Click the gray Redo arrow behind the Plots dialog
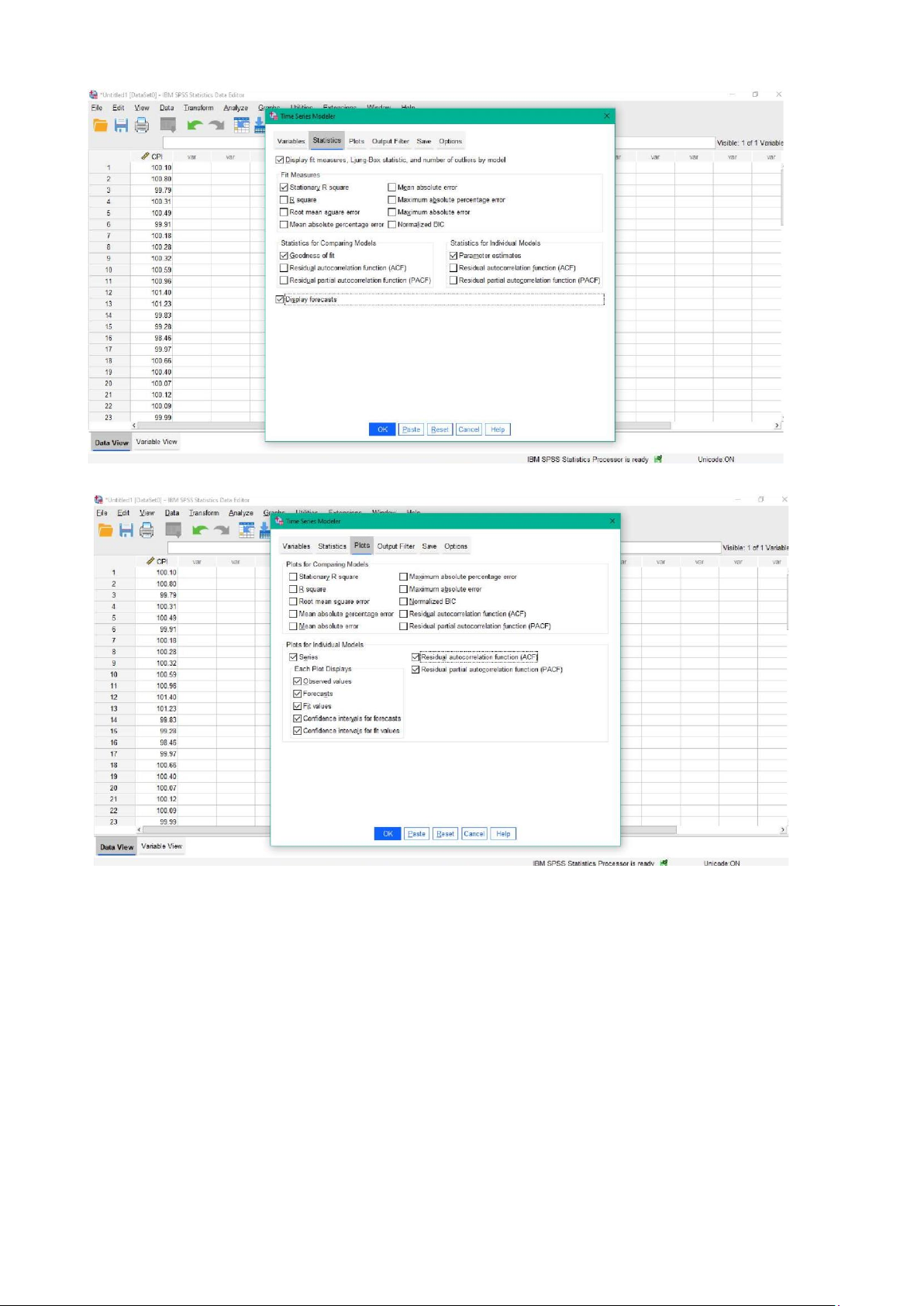The image size is (924, 1306). coord(222,530)
